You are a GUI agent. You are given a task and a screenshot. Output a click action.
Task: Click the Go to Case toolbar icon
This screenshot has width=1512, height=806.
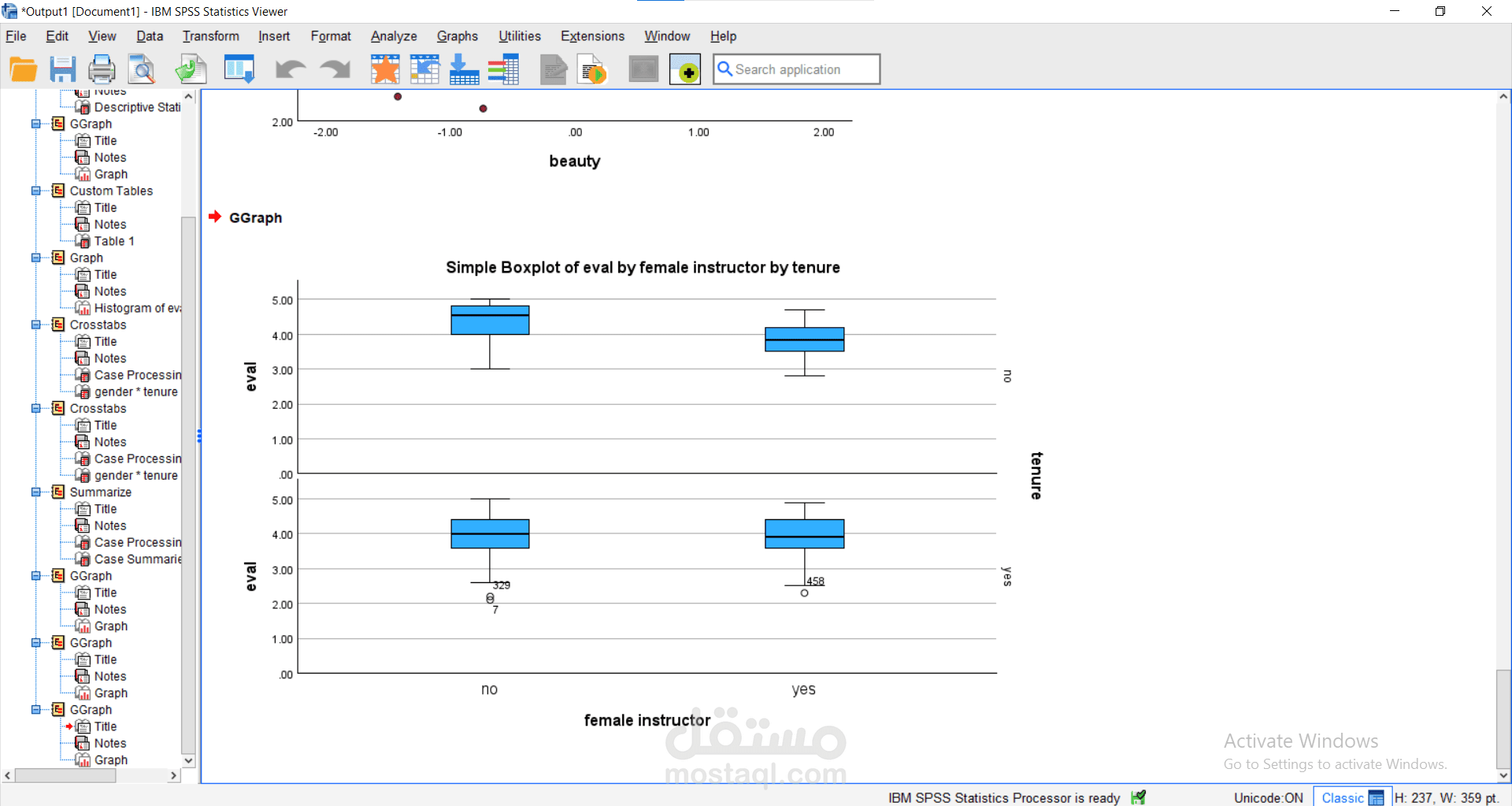424,69
